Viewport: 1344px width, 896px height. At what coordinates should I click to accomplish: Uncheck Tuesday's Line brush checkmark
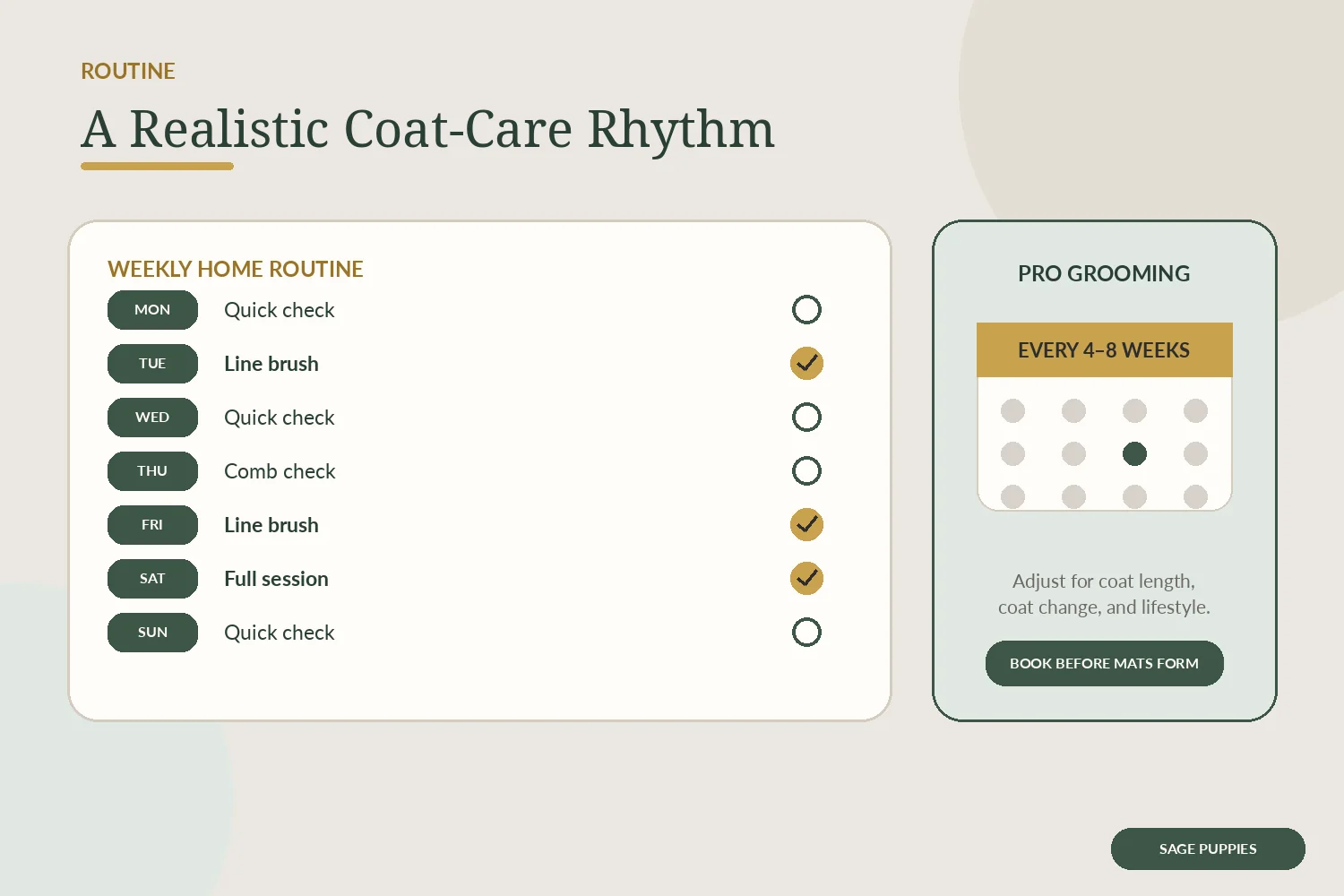[806, 364]
